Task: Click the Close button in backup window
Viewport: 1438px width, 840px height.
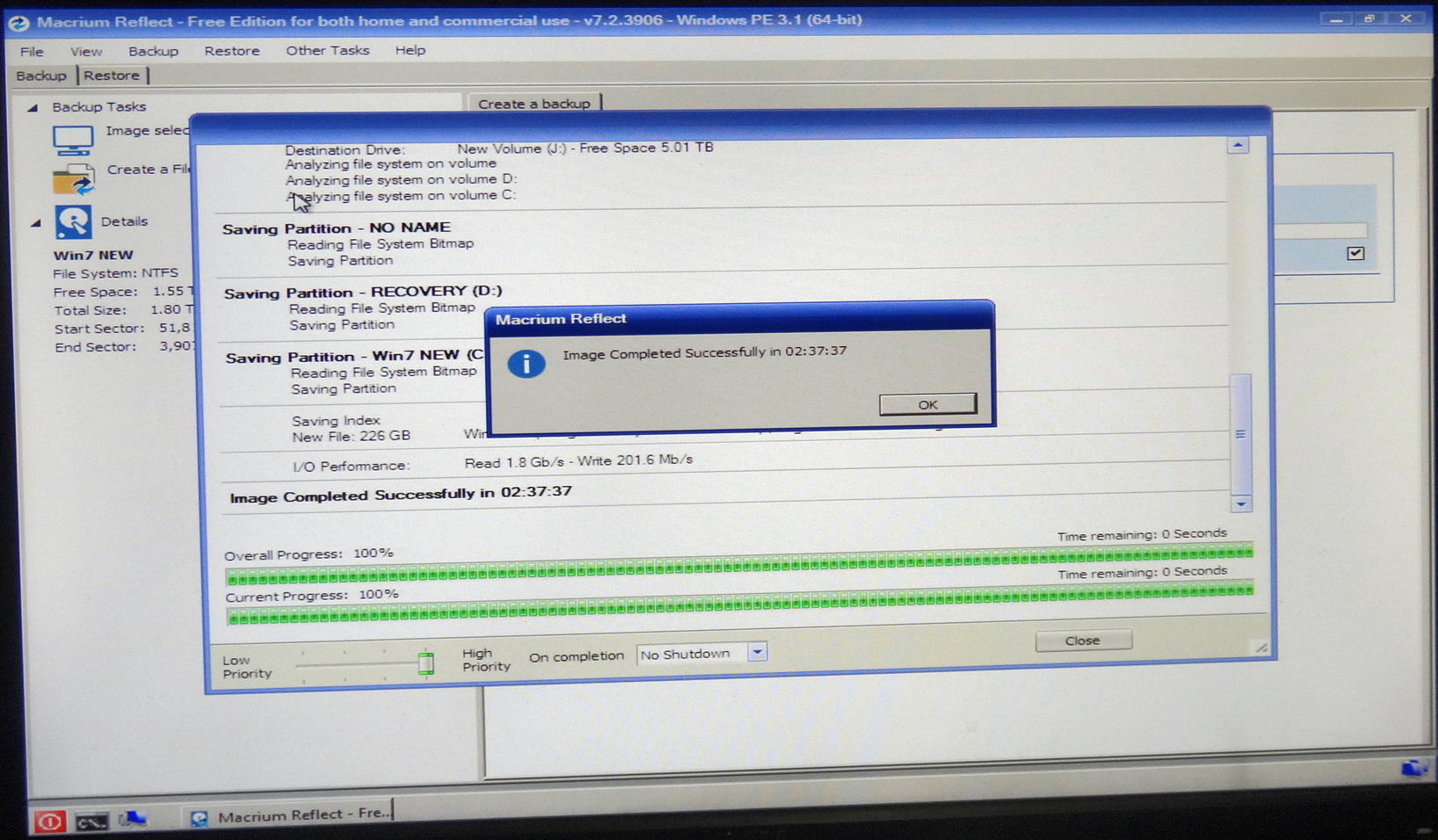Action: coord(1083,641)
